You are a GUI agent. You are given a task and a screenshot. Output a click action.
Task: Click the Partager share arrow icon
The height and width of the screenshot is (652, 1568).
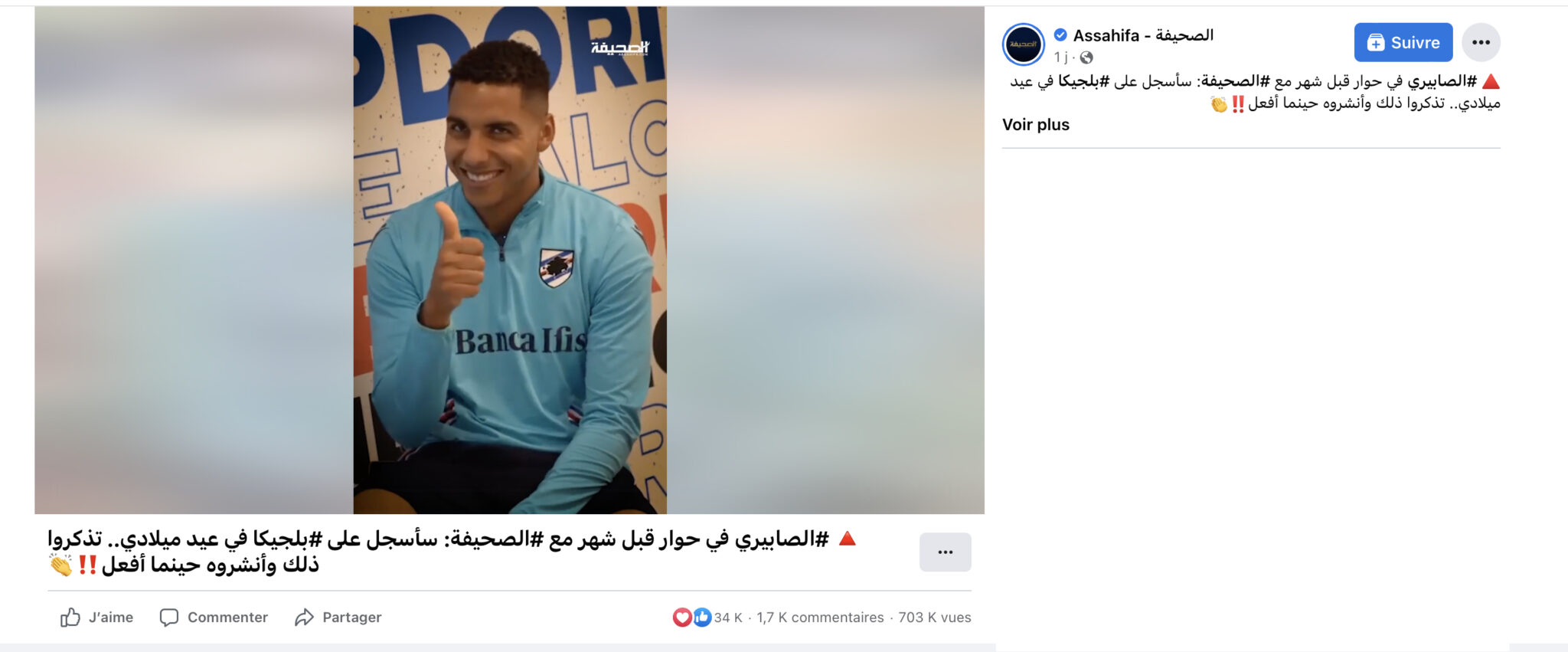[x=304, y=618]
